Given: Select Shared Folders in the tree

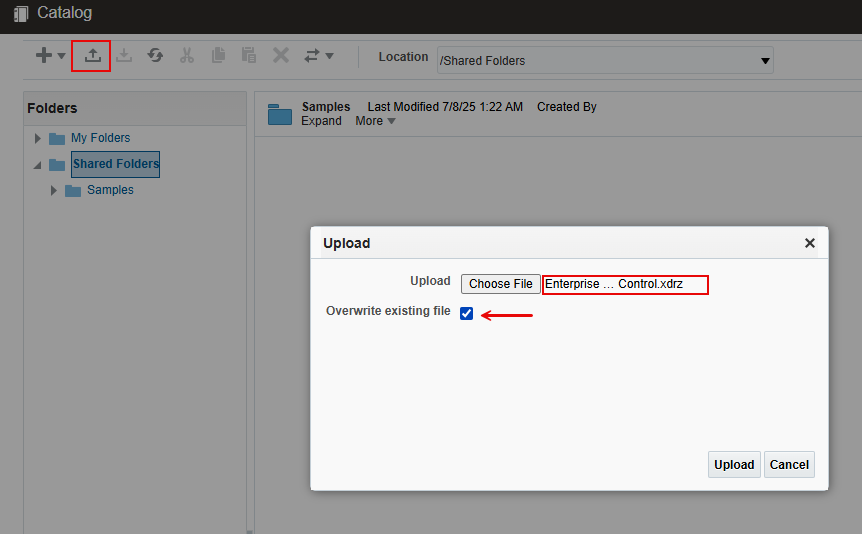Looking at the screenshot, I should pos(116,164).
